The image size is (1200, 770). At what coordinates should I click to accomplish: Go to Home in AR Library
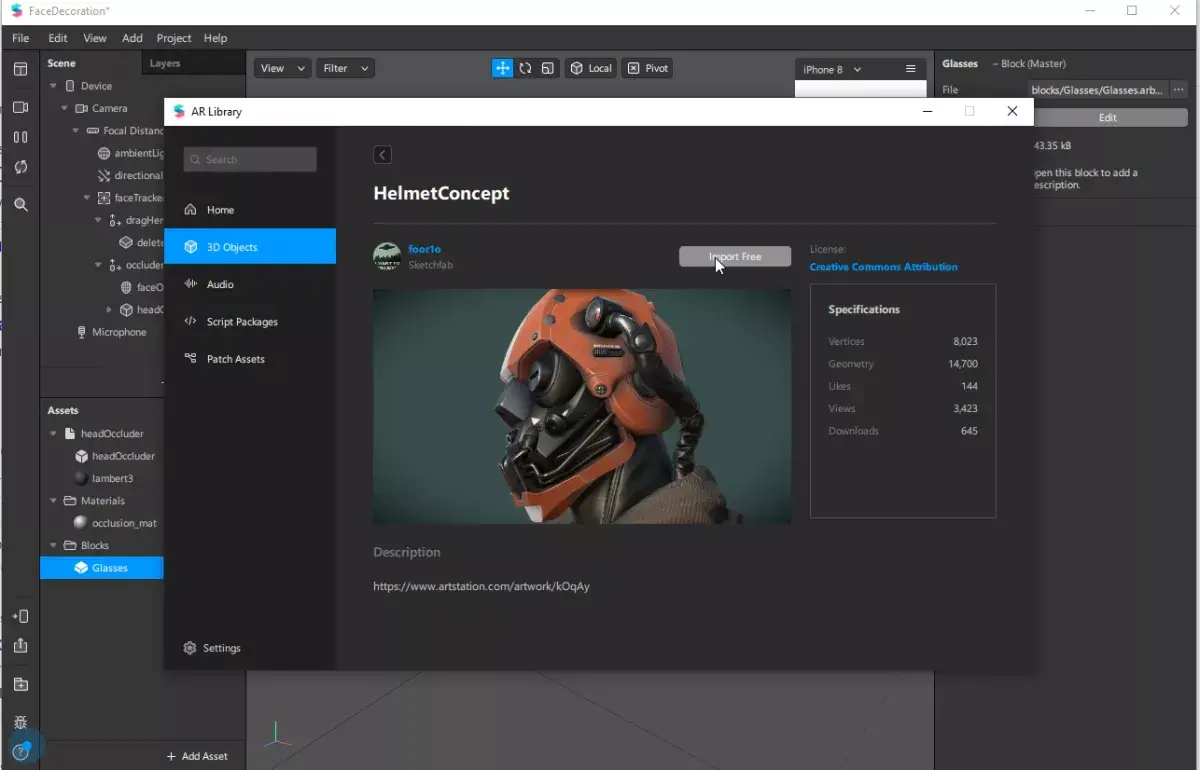pos(250,210)
